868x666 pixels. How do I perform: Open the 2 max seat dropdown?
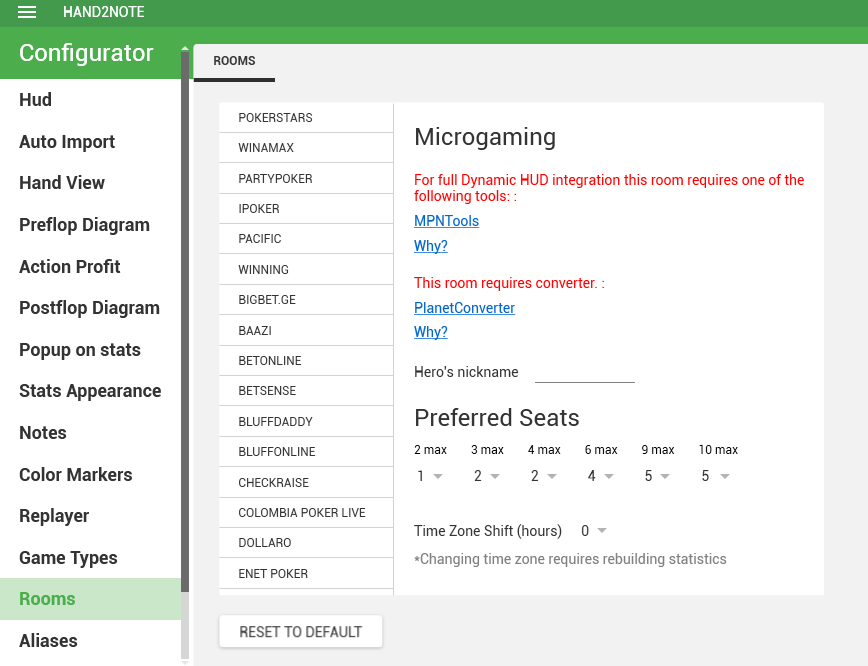coord(430,476)
